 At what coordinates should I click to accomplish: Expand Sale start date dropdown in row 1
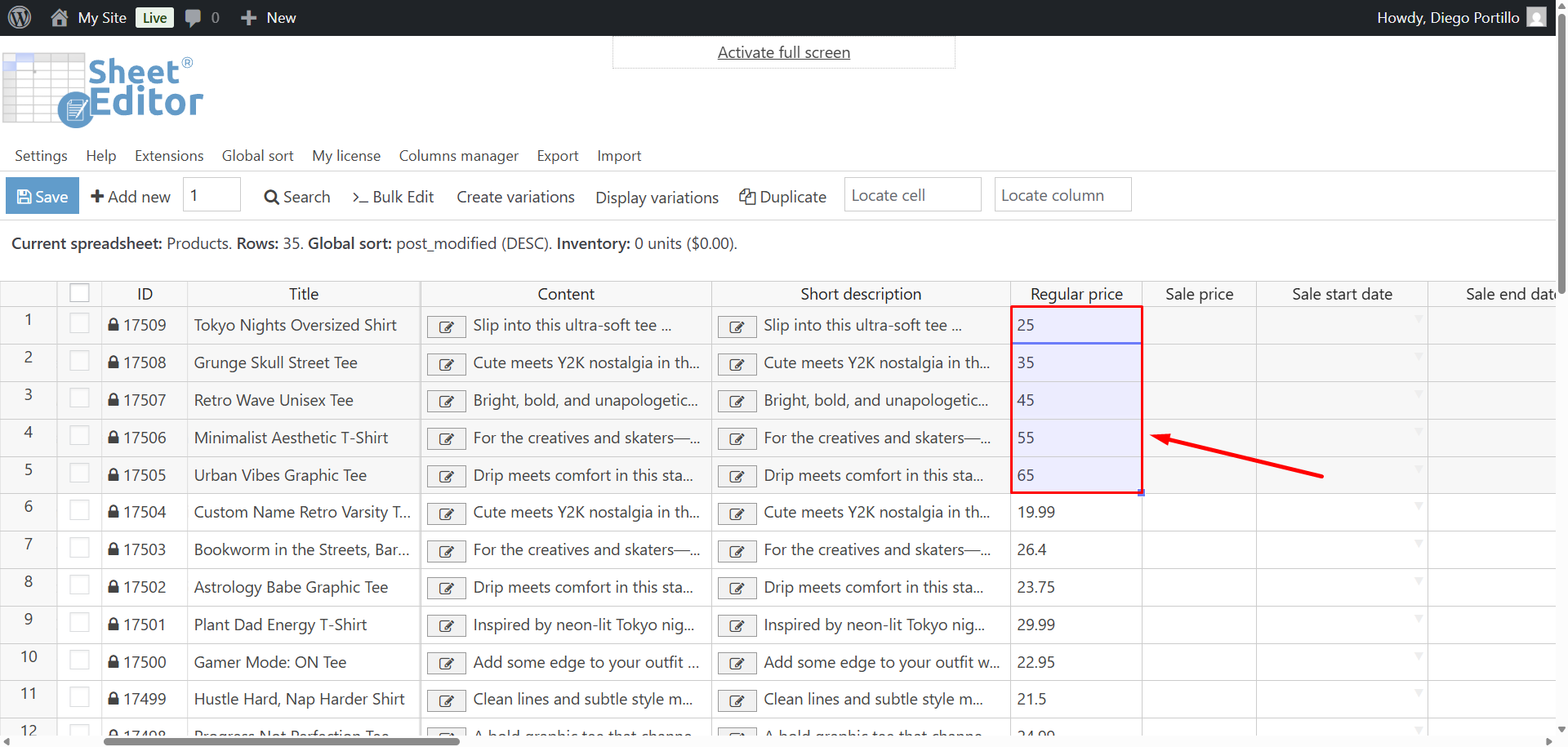tap(1419, 318)
